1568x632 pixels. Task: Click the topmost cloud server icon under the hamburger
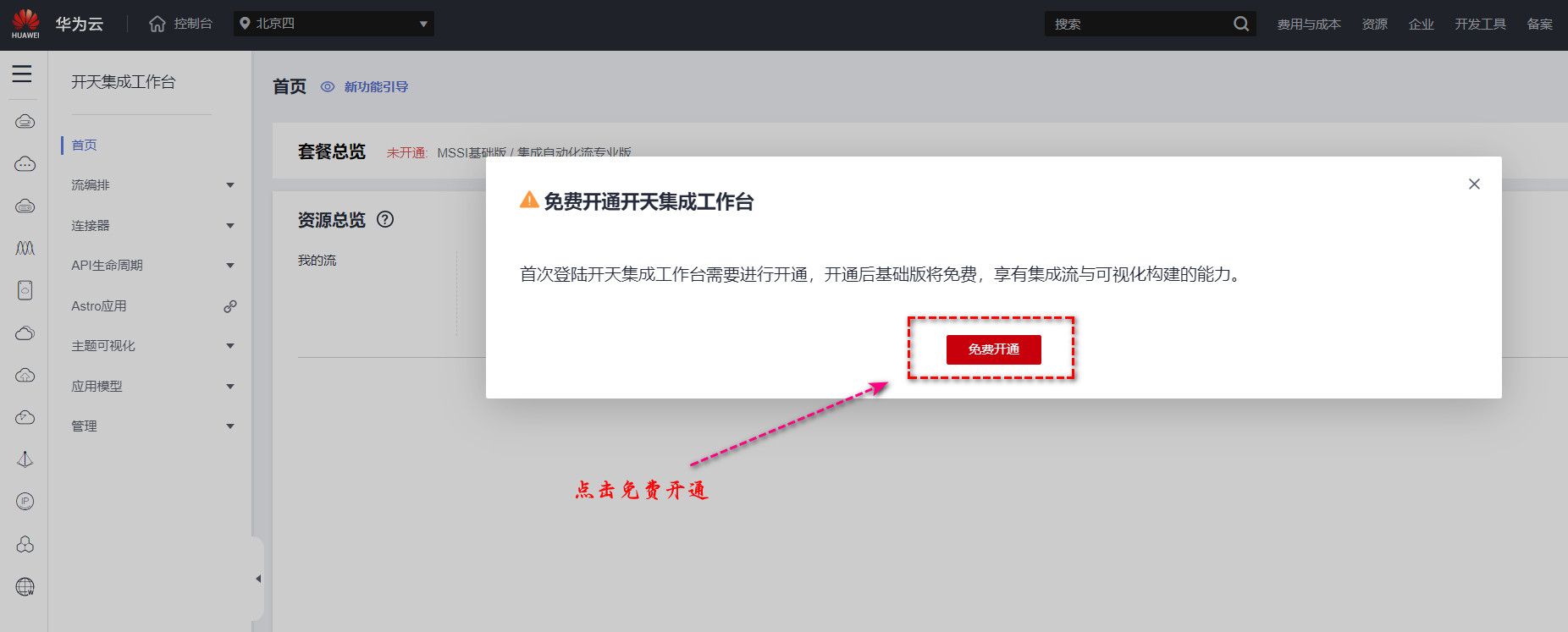(25, 122)
